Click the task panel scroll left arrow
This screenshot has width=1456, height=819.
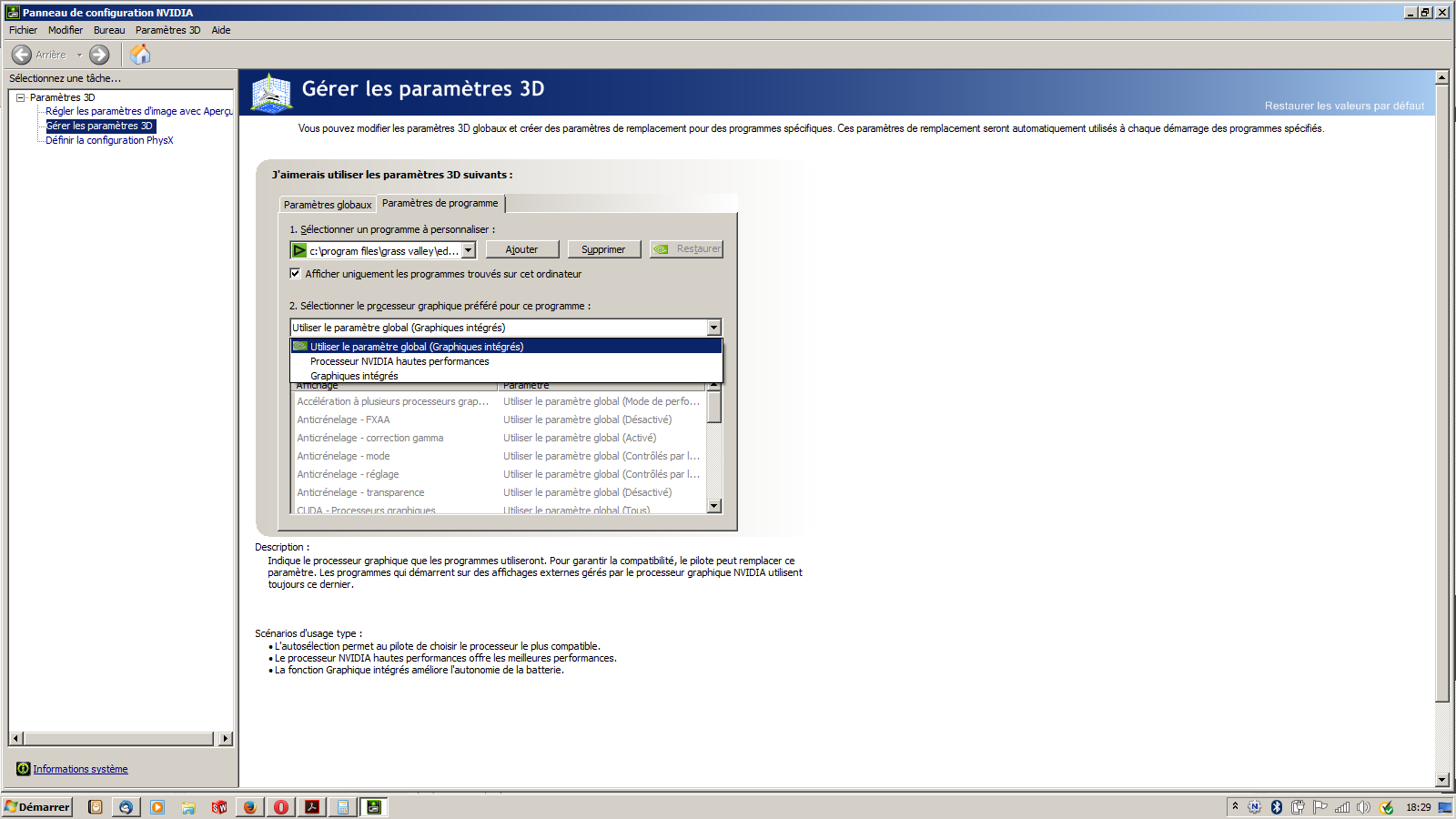pos(16,739)
